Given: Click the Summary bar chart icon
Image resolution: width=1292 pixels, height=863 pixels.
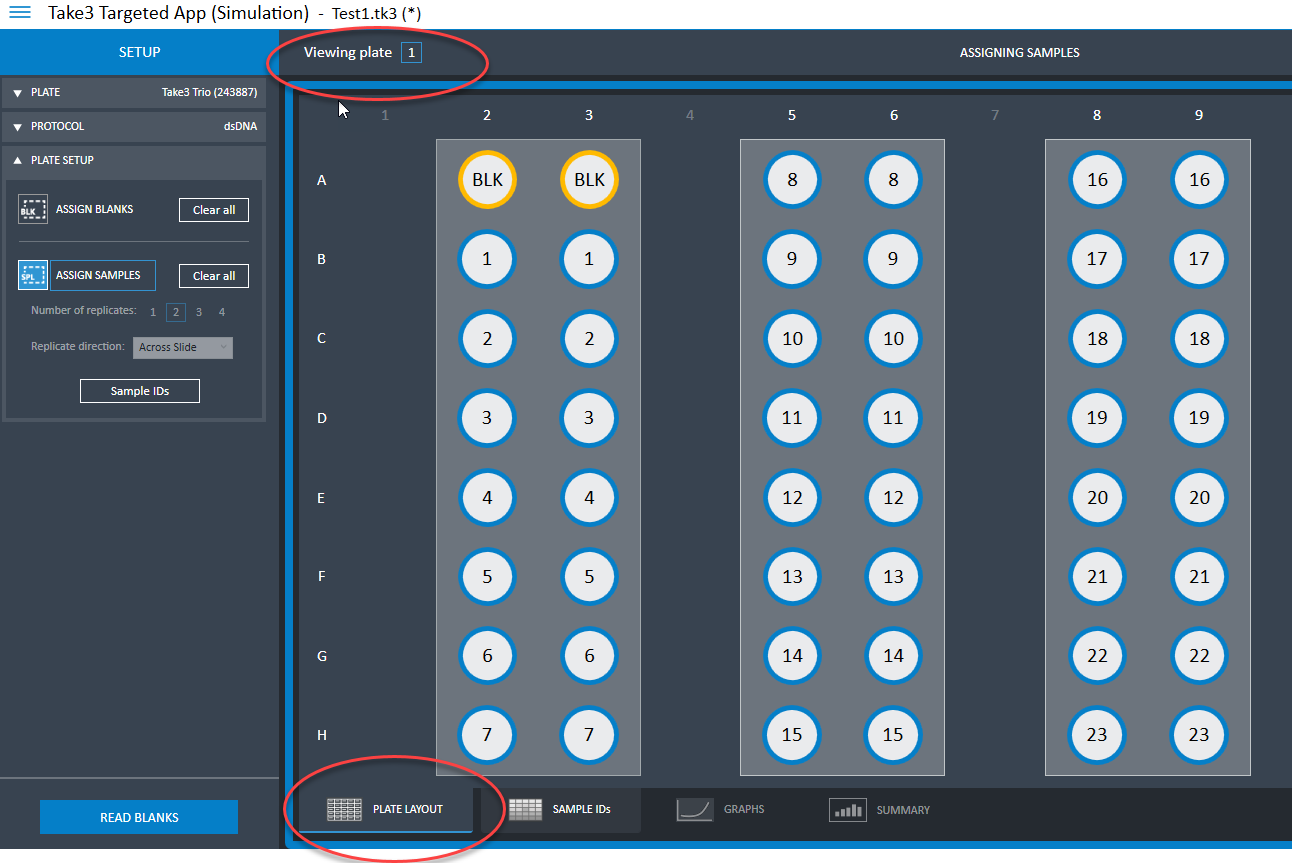Looking at the screenshot, I should [x=847, y=809].
